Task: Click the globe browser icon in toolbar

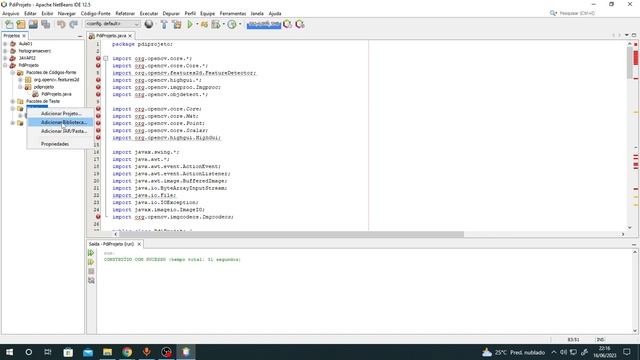Action: point(149,24)
